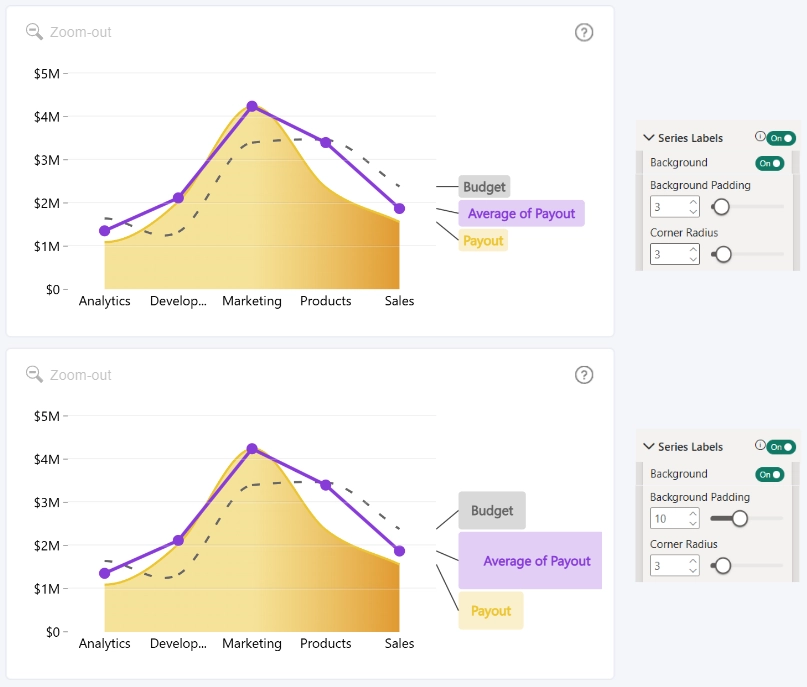Increase top Background Padding using up arrow
Viewport: 807px width, 687px height.
point(693,202)
